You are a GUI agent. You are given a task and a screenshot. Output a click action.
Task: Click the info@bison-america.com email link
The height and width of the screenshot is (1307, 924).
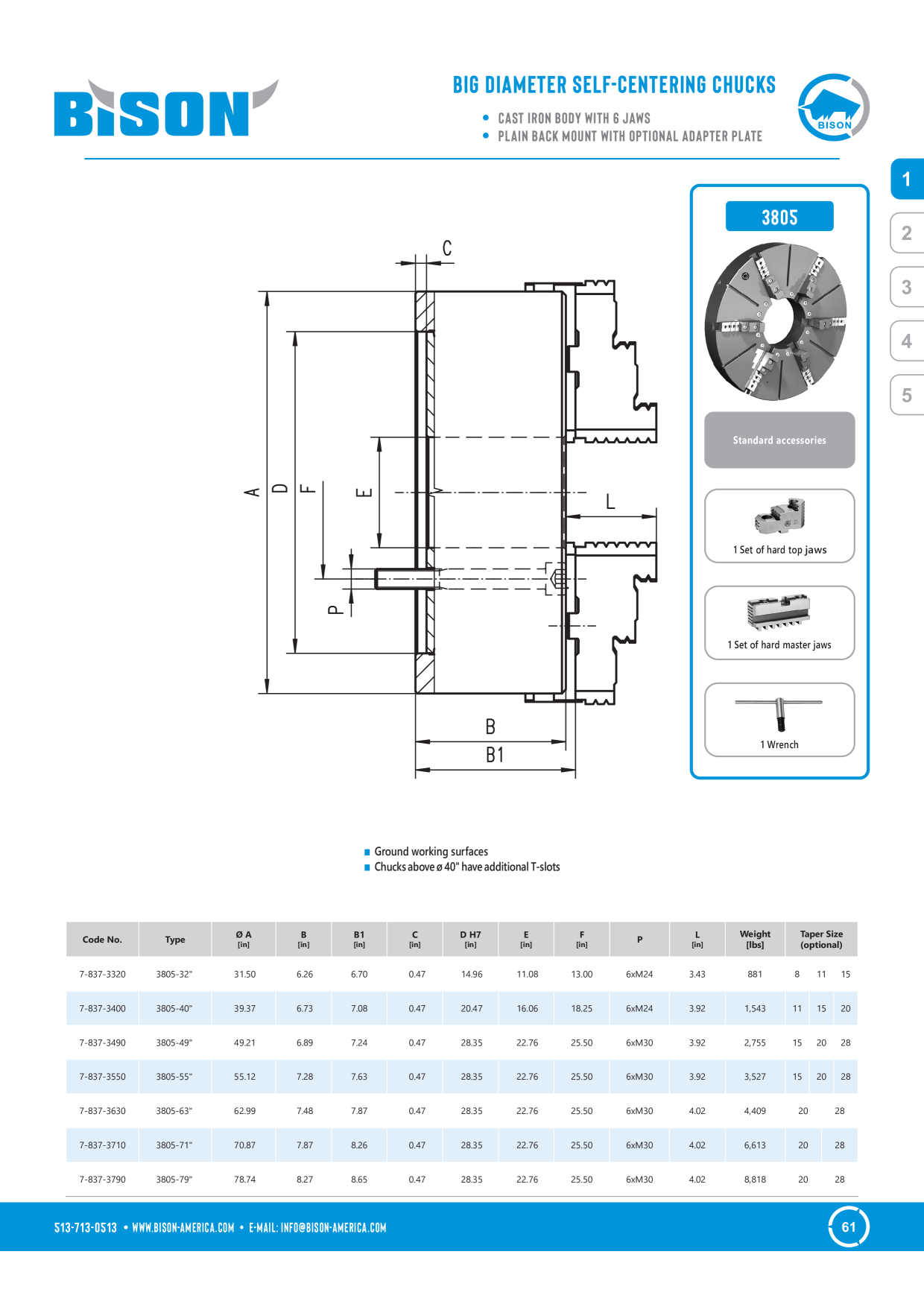(x=333, y=1227)
